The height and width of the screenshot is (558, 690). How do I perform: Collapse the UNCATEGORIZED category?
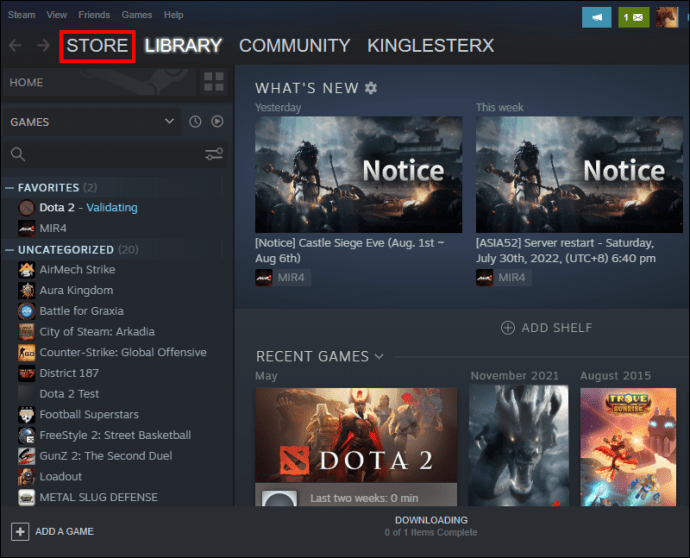pyautogui.click(x=9, y=250)
